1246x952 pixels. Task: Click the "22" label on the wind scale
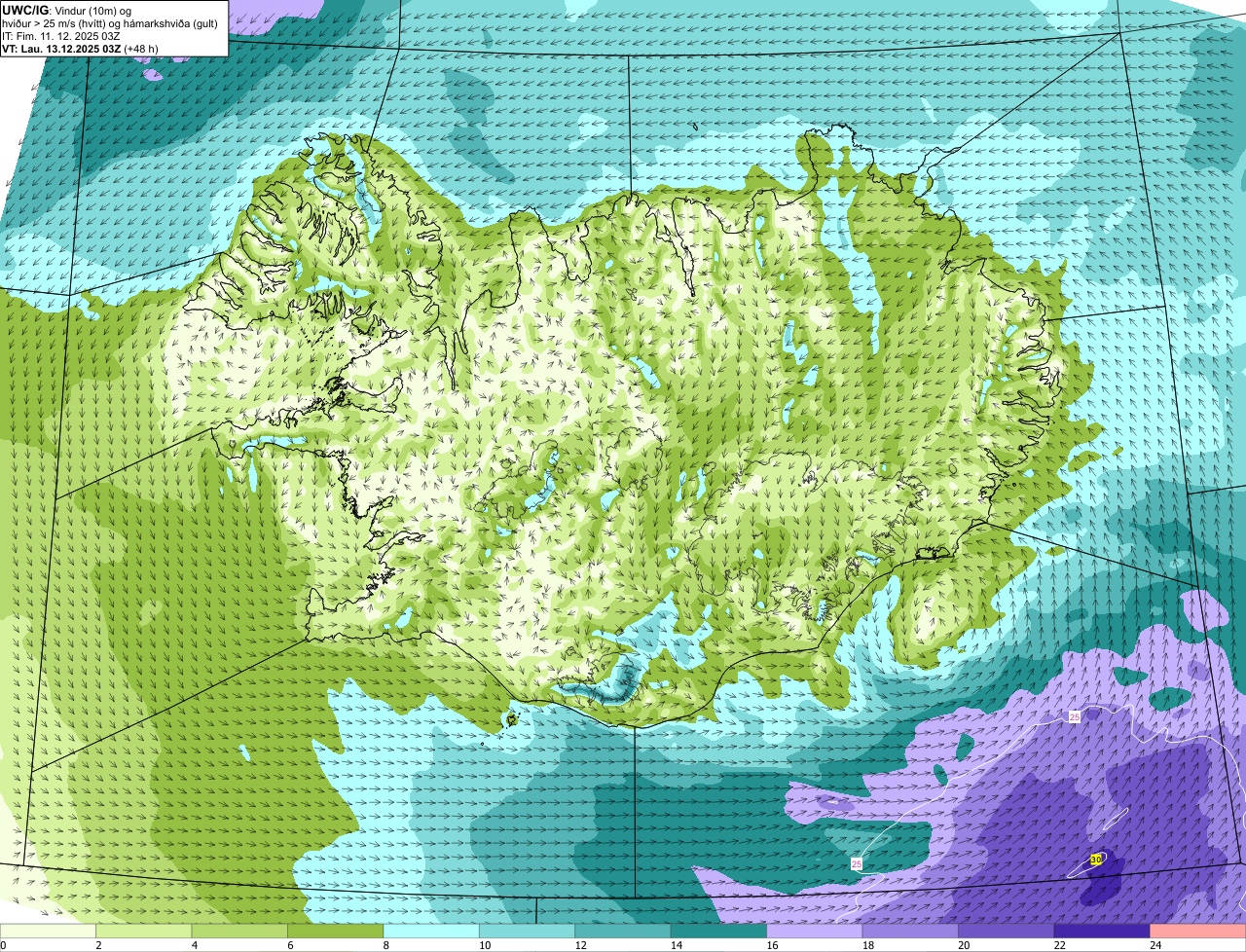[x=1059, y=945]
